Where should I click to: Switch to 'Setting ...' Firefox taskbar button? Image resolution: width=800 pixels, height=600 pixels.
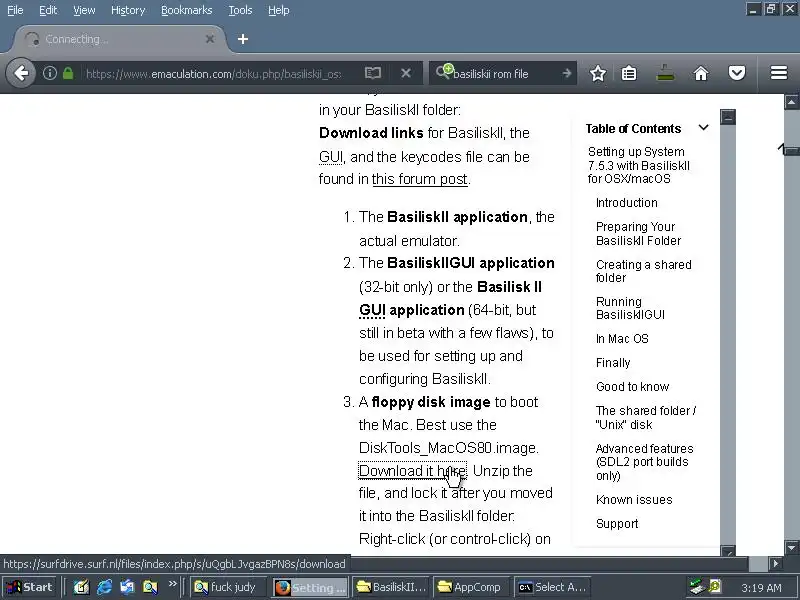[310, 587]
